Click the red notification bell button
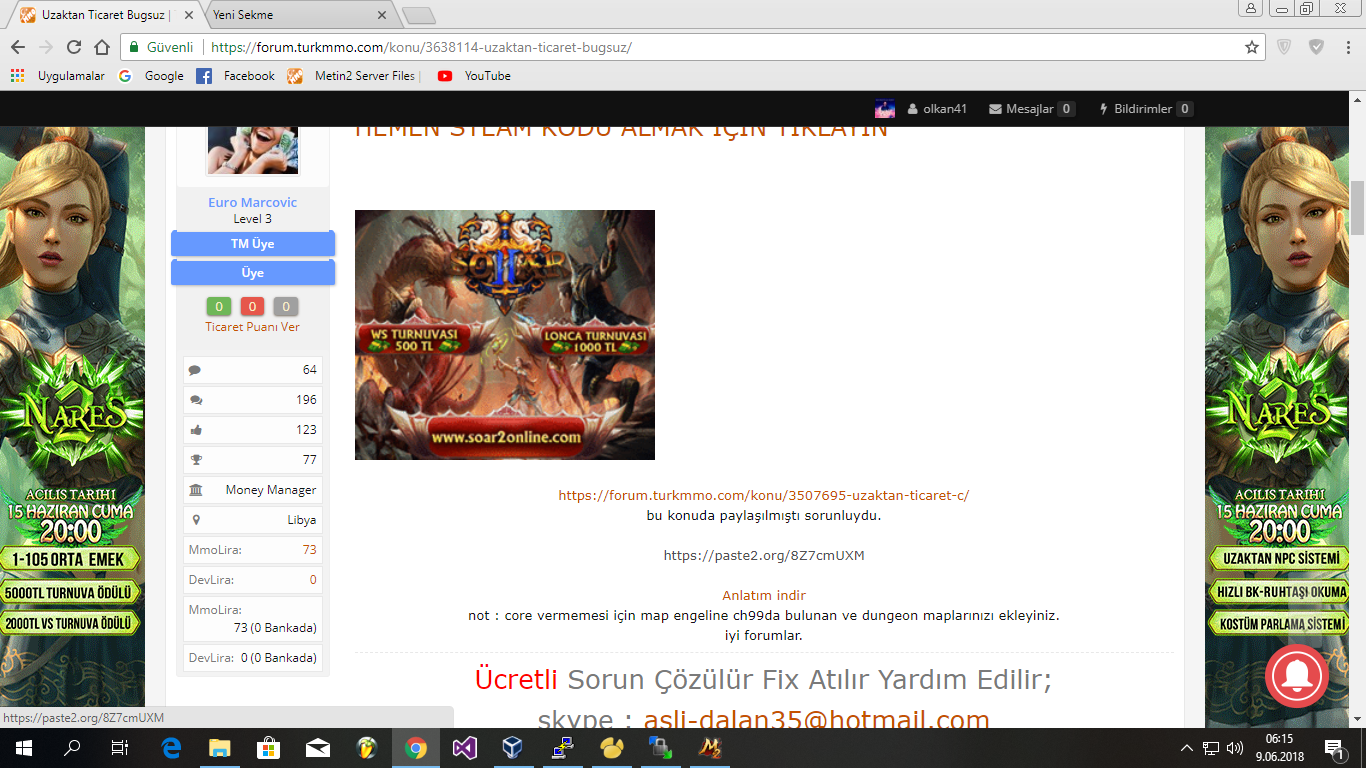1366x768 pixels. (x=1296, y=677)
